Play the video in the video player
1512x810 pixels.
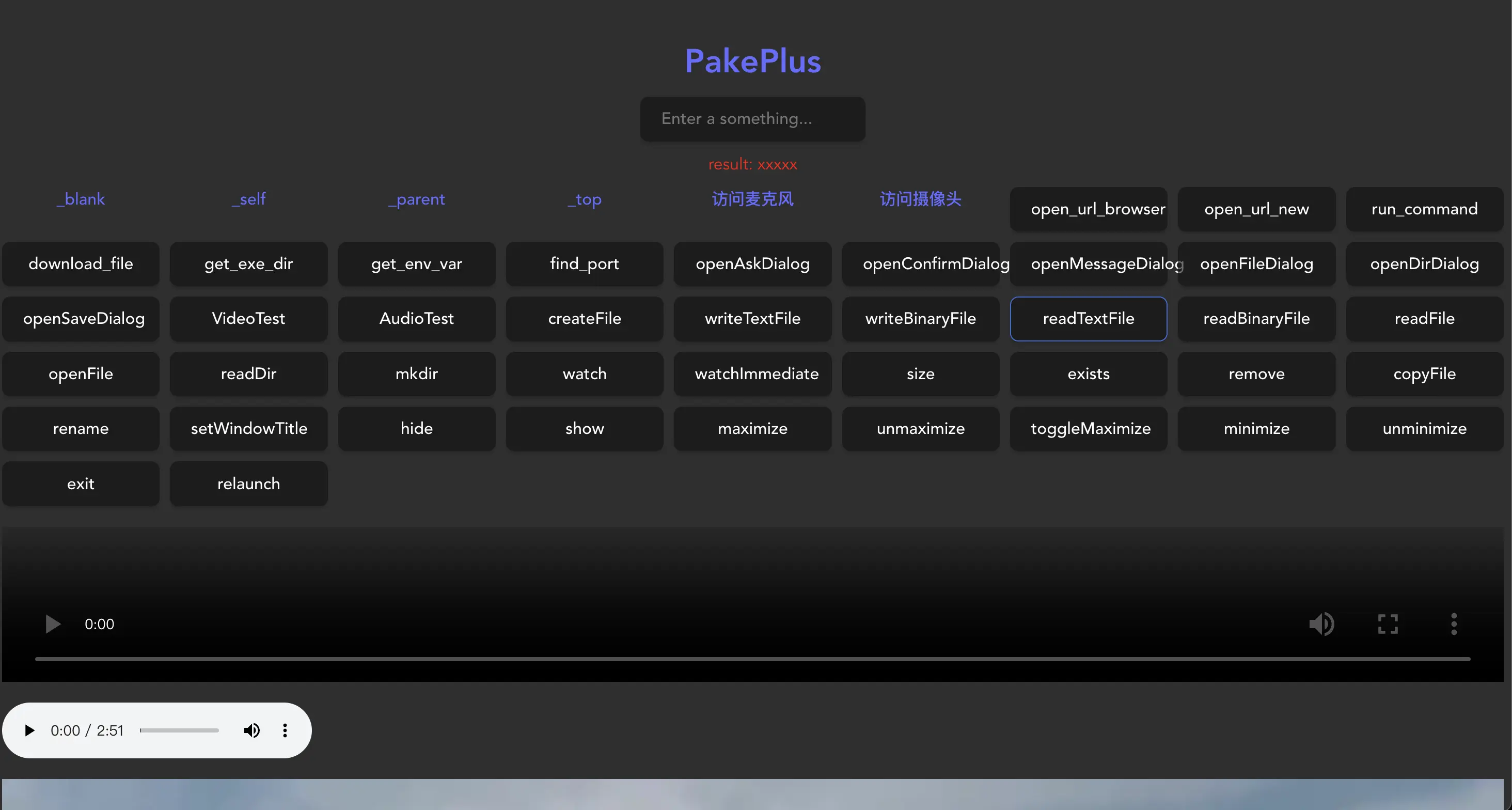pyautogui.click(x=53, y=624)
